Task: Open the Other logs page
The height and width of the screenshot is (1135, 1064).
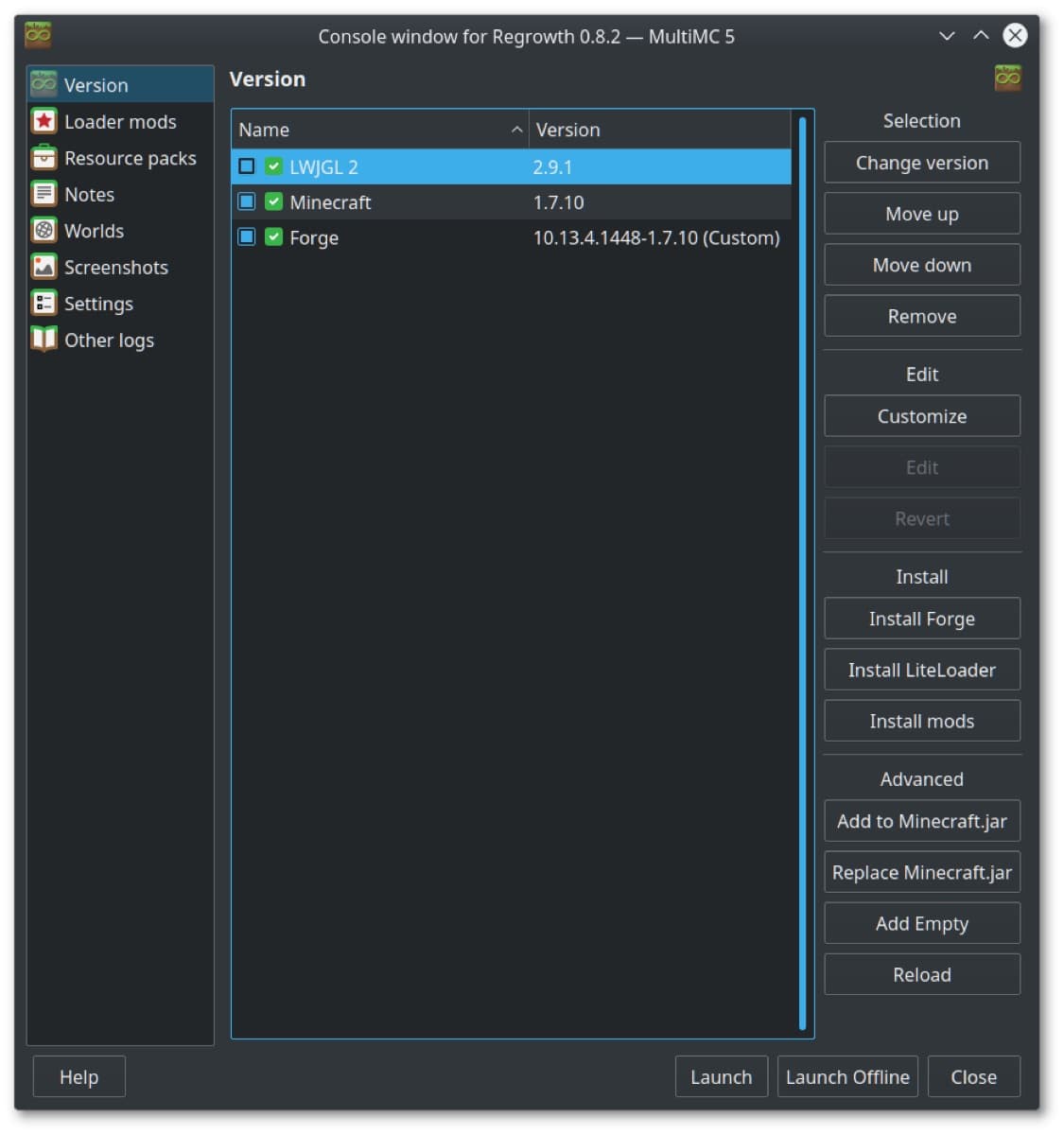Action: (x=120, y=339)
